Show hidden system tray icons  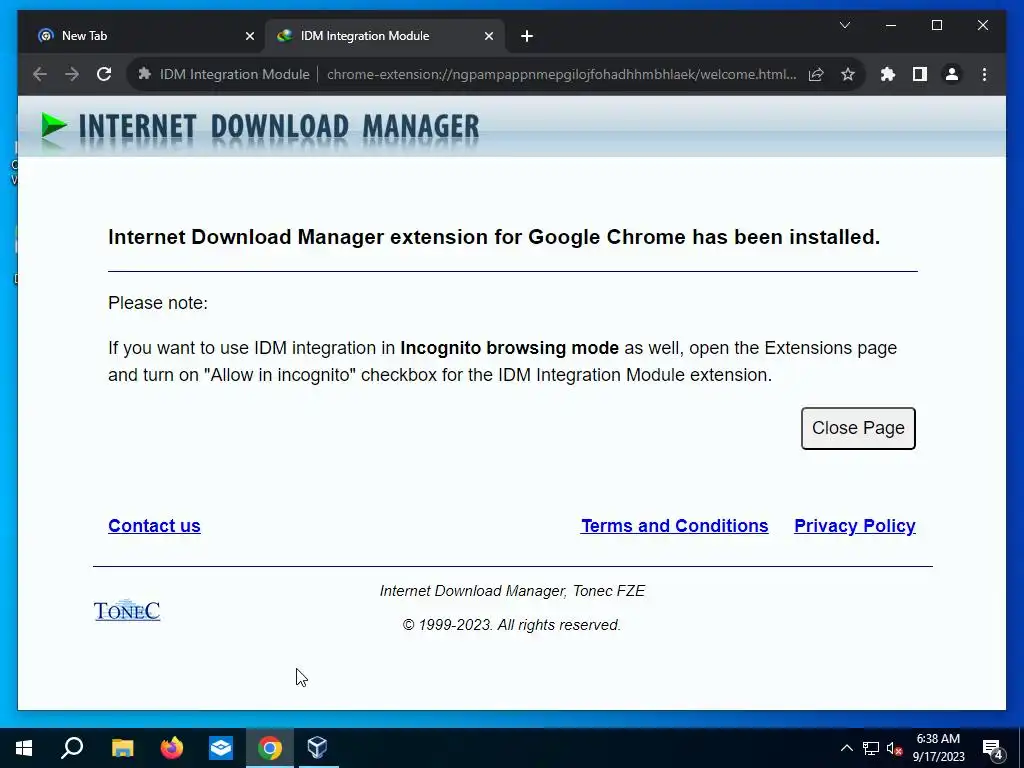click(x=846, y=748)
